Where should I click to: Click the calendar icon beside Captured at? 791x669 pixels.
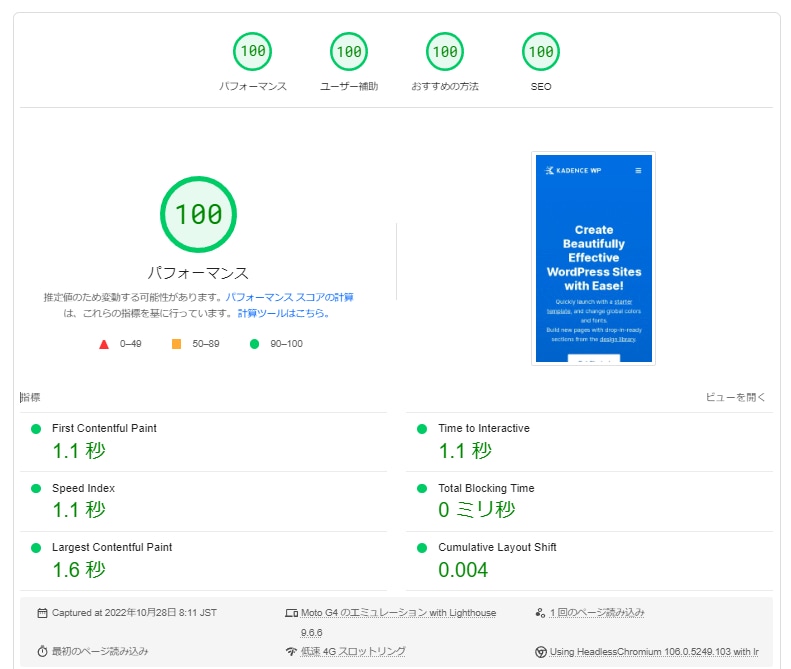tap(42, 613)
